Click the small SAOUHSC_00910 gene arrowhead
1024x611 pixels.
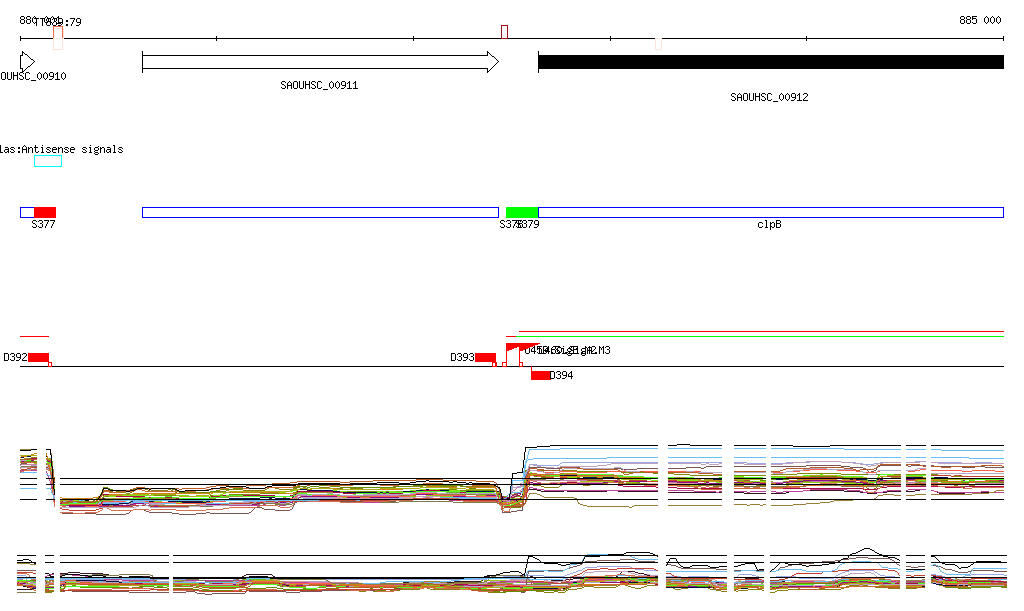pyautogui.click(x=27, y=62)
